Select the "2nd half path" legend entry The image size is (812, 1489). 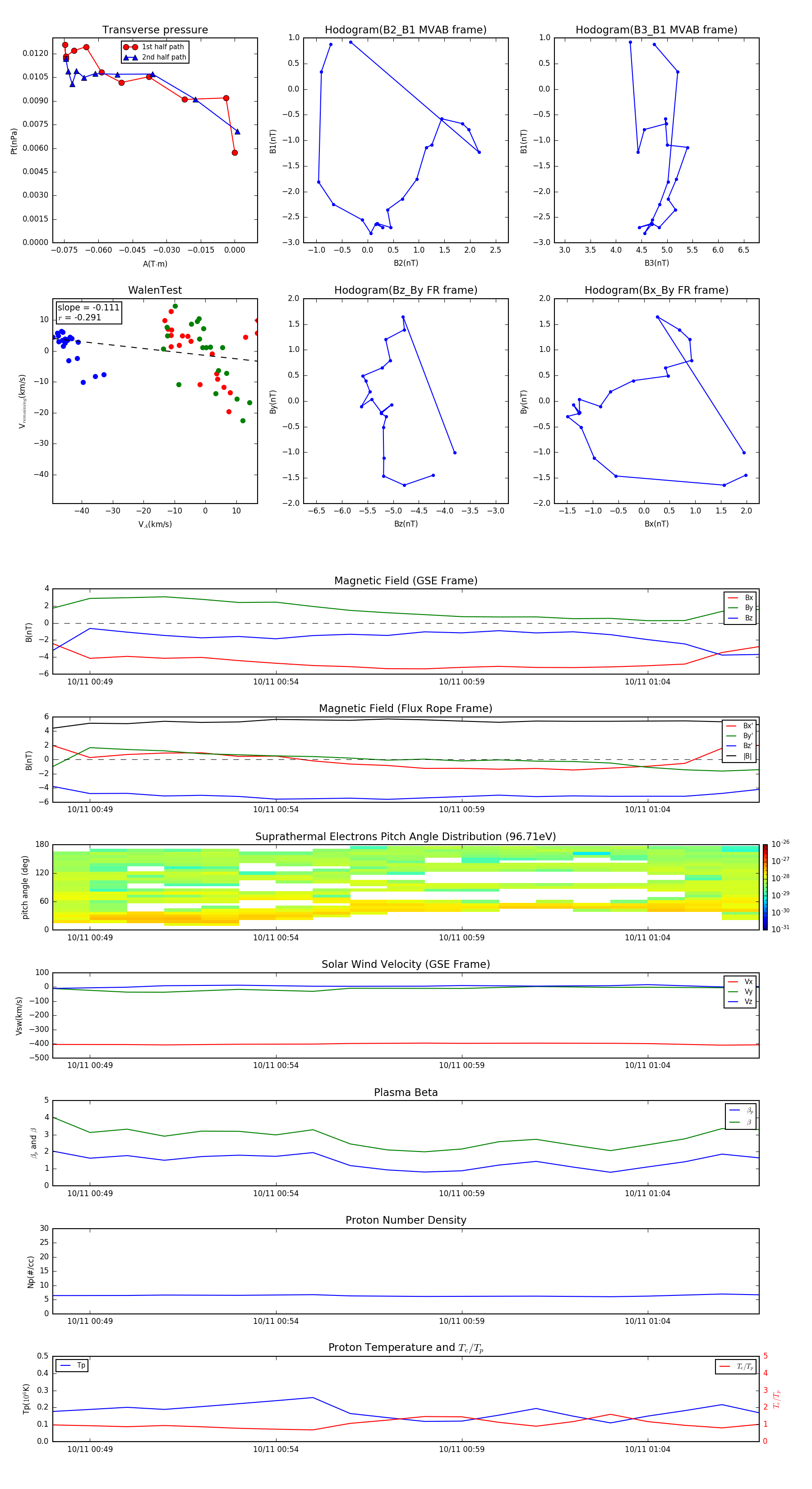pos(155,57)
